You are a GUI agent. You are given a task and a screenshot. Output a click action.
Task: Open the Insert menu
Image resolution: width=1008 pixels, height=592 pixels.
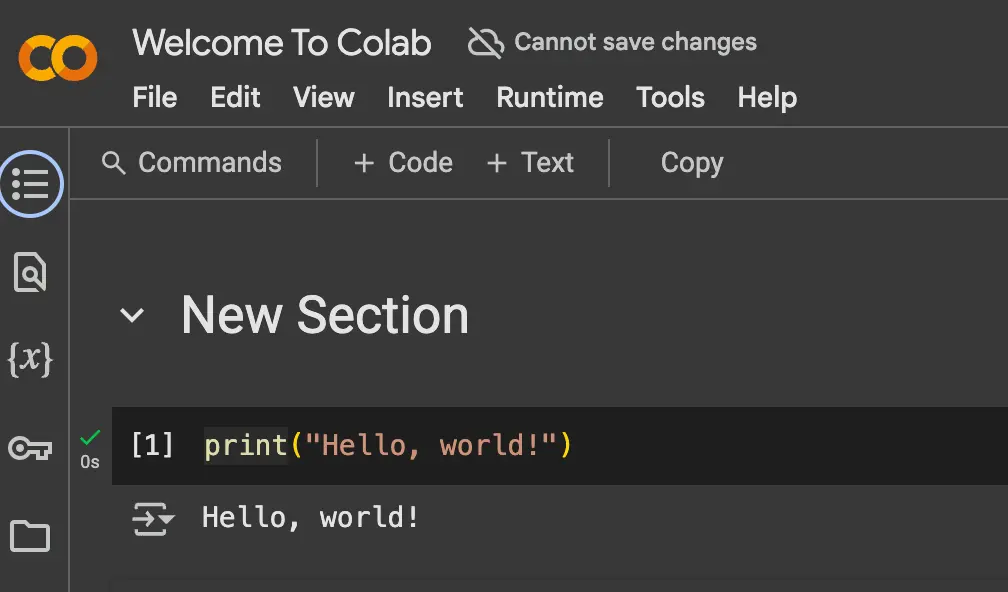pyautogui.click(x=425, y=98)
